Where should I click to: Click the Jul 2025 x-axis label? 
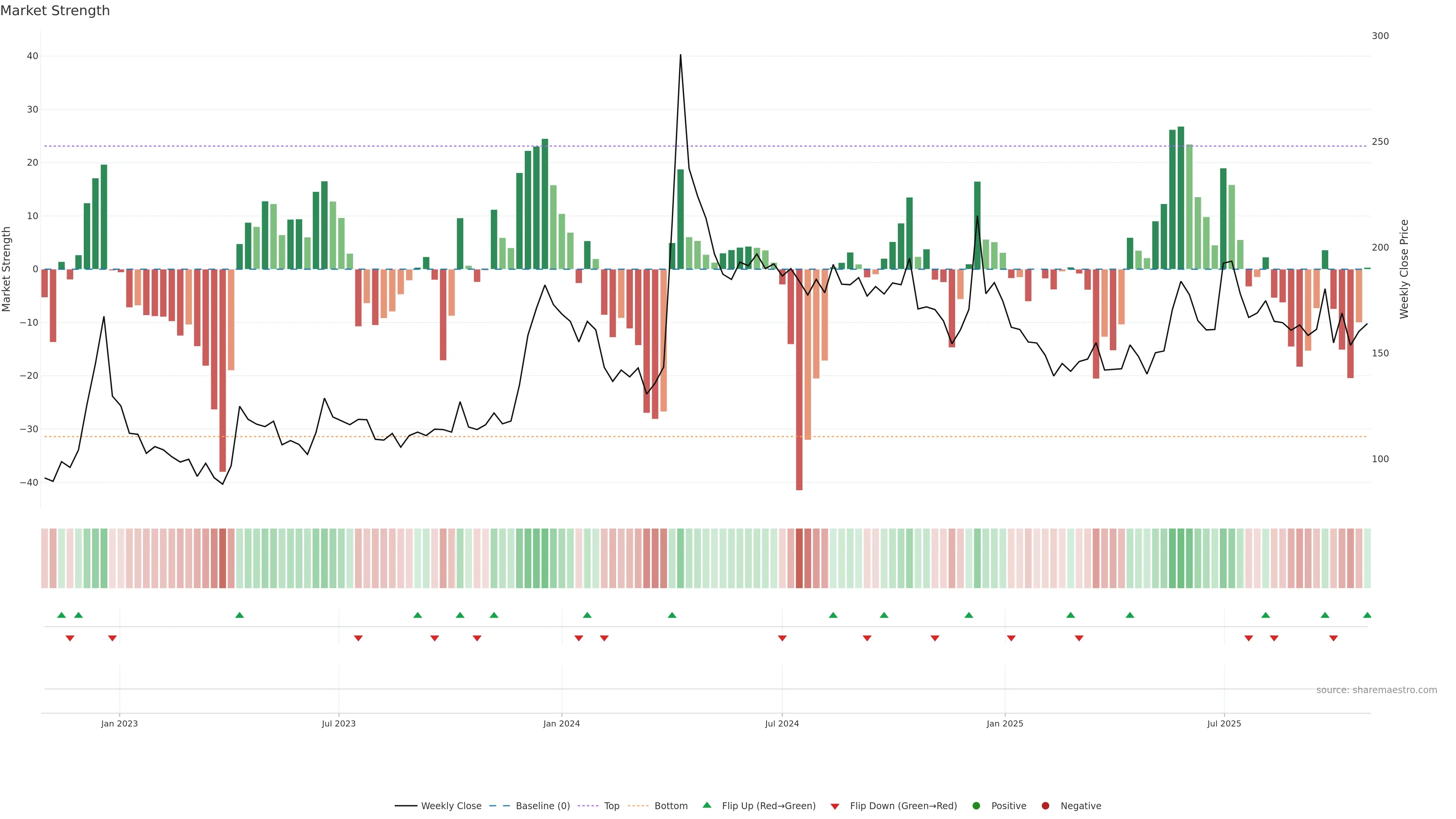tap(1224, 723)
